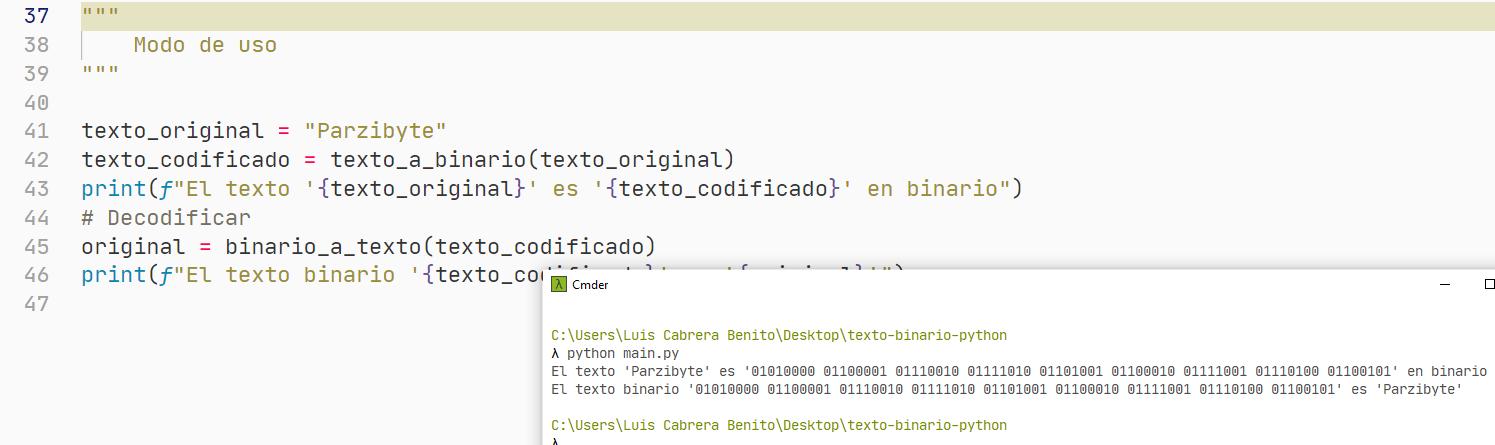Click the print statement on line 43
This screenshot has width=1495, height=445.
pos(552,189)
